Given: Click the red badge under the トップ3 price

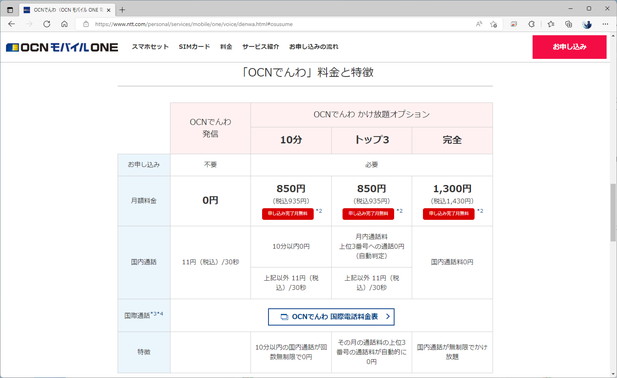Looking at the screenshot, I should 368,214.
